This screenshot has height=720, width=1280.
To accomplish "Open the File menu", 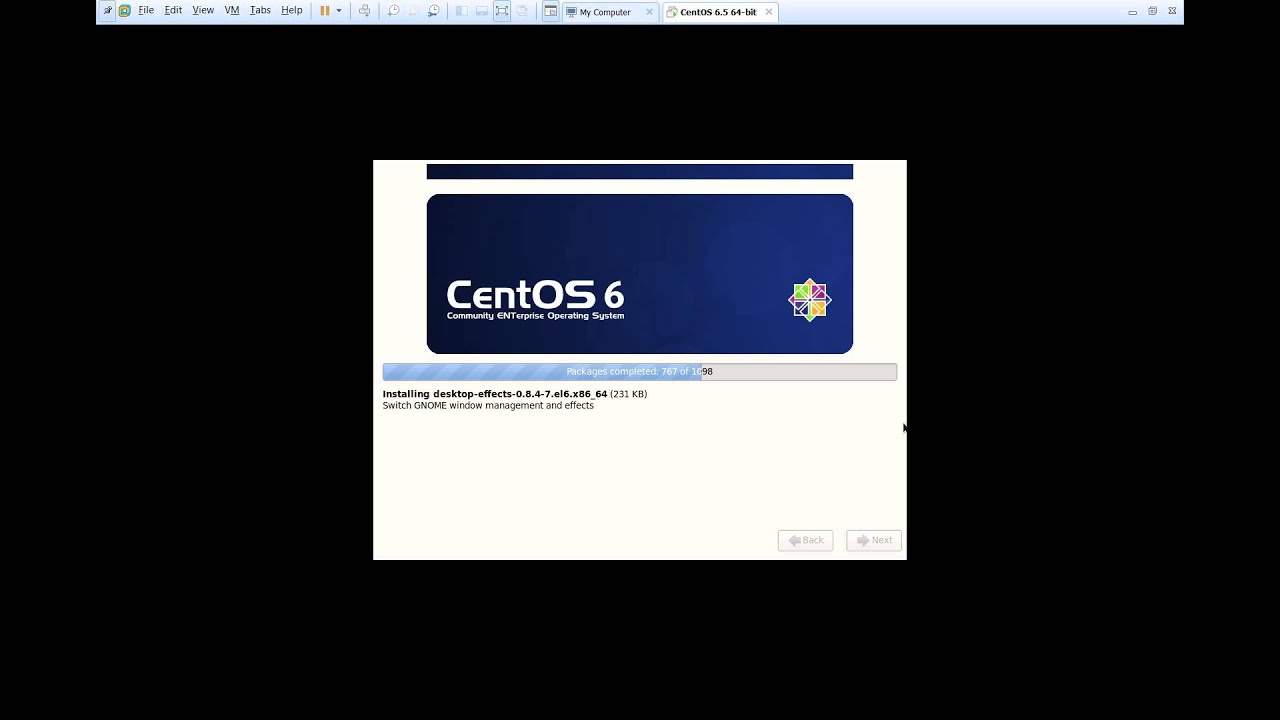I will coord(146,11).
